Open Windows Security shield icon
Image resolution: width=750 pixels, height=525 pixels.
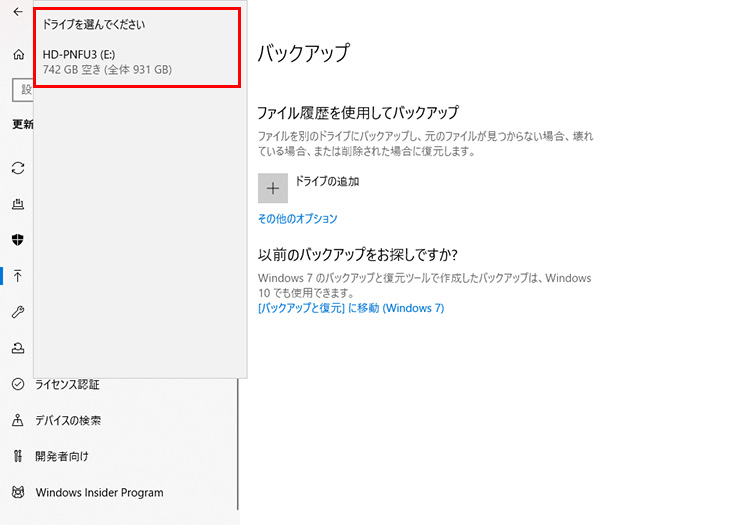click(17, 240)
